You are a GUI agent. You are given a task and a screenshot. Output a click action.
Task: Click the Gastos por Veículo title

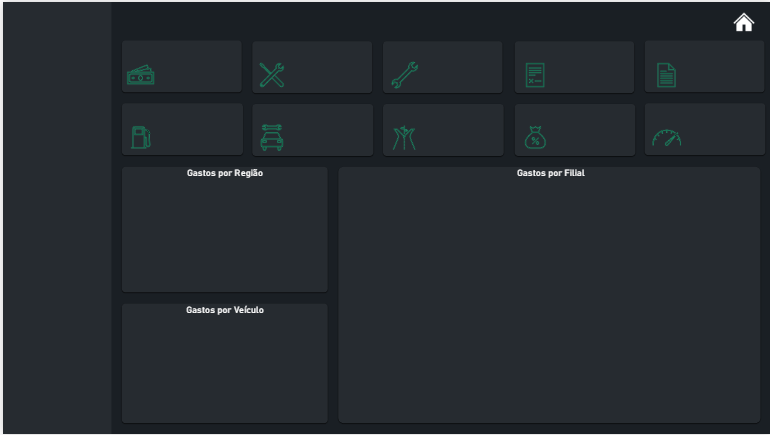(x=224, y=310)
